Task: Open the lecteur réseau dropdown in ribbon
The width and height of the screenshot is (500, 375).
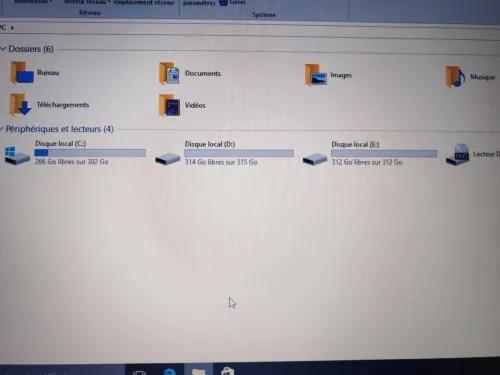Action: [87, 2]
